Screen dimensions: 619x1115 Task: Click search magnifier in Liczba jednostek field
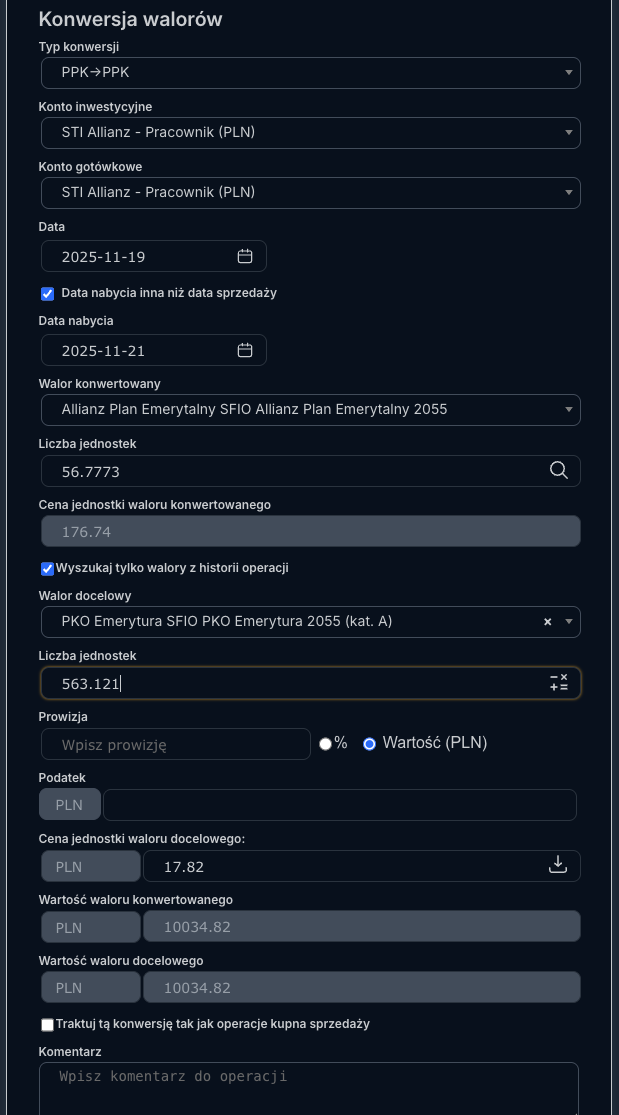coord(559,471)
